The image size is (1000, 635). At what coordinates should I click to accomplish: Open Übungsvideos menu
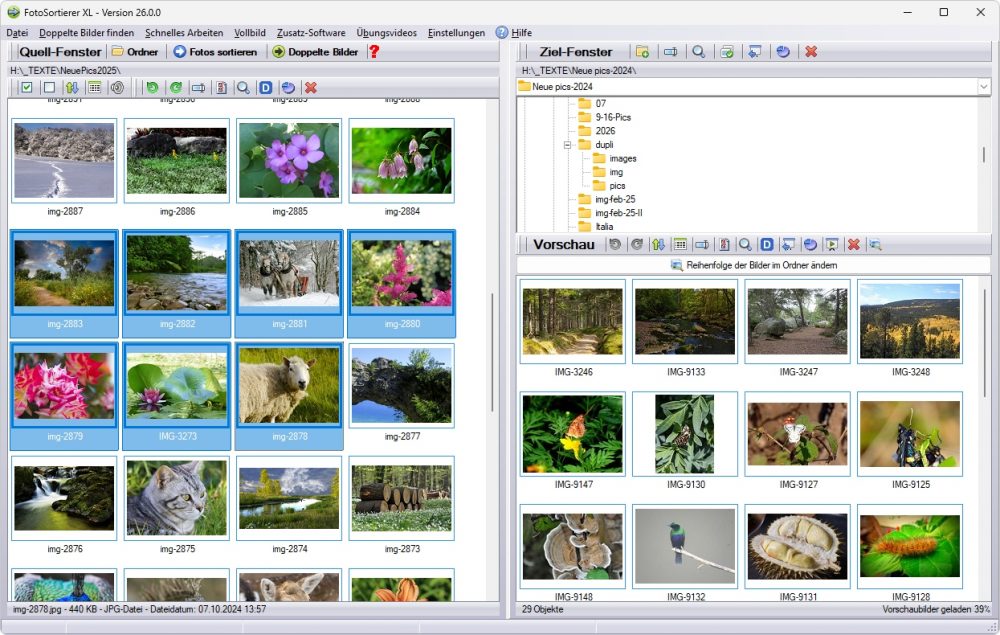click(x=386, y=33)
